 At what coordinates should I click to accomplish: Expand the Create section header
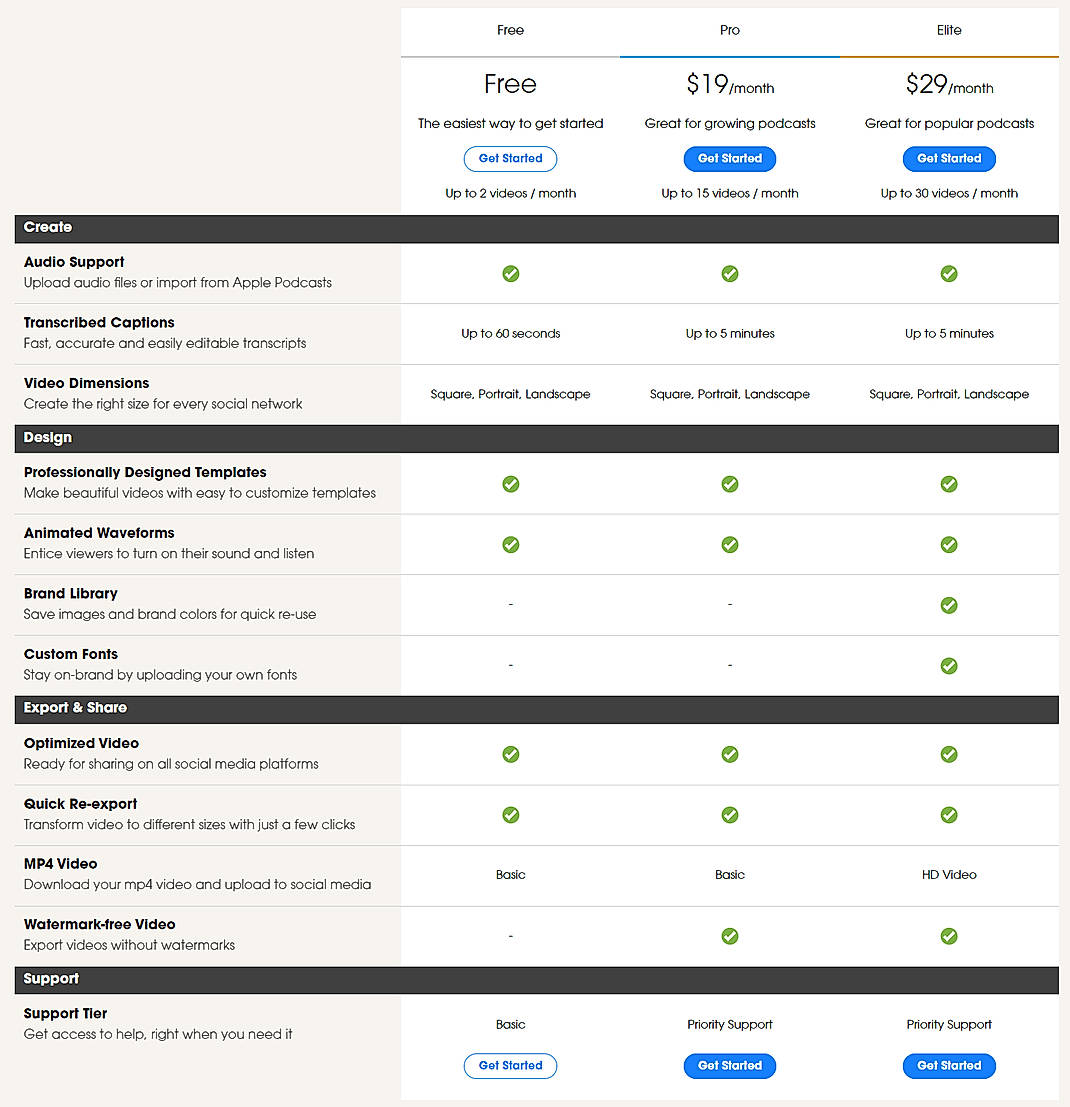tap(535, 228)
